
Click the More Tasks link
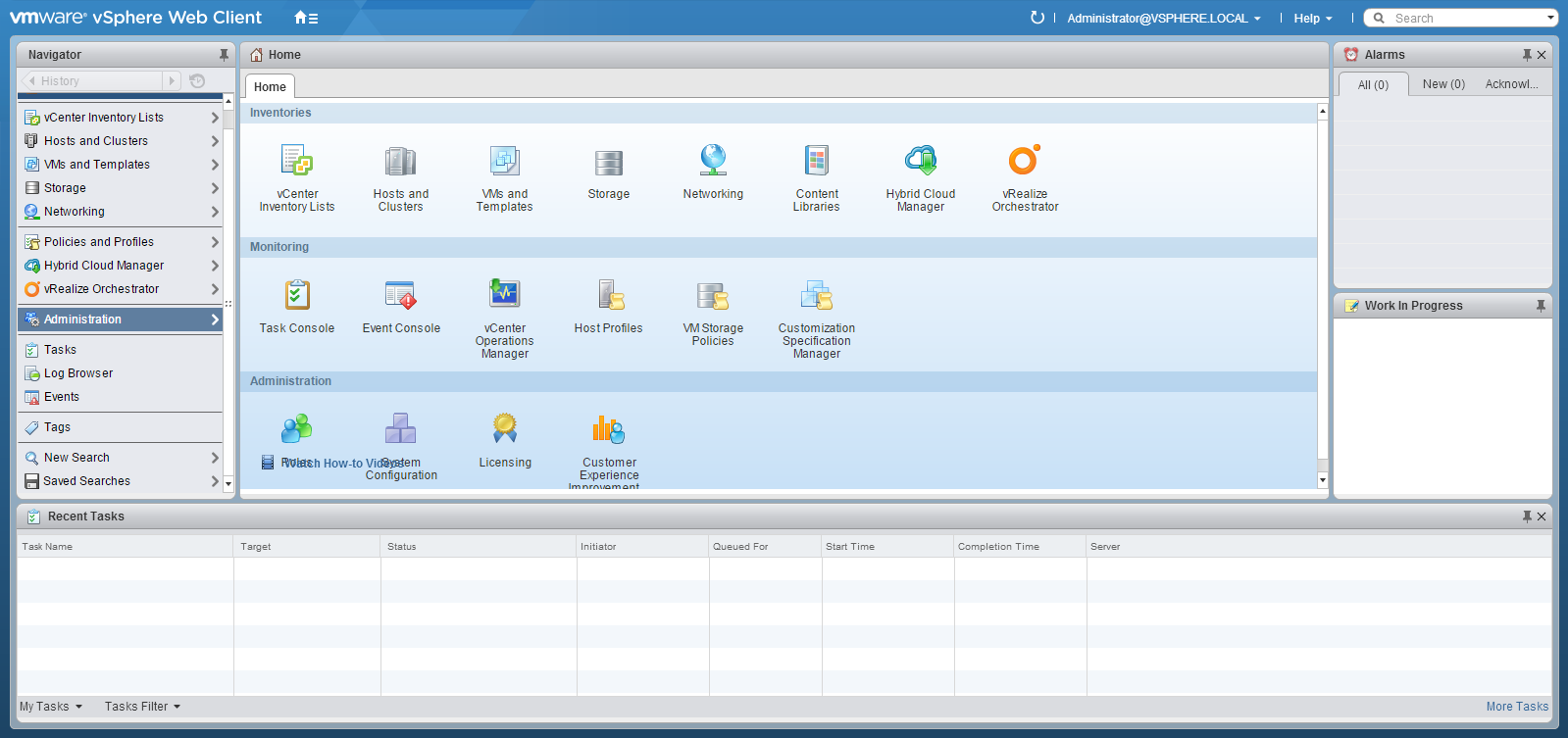click(1517, 707)
